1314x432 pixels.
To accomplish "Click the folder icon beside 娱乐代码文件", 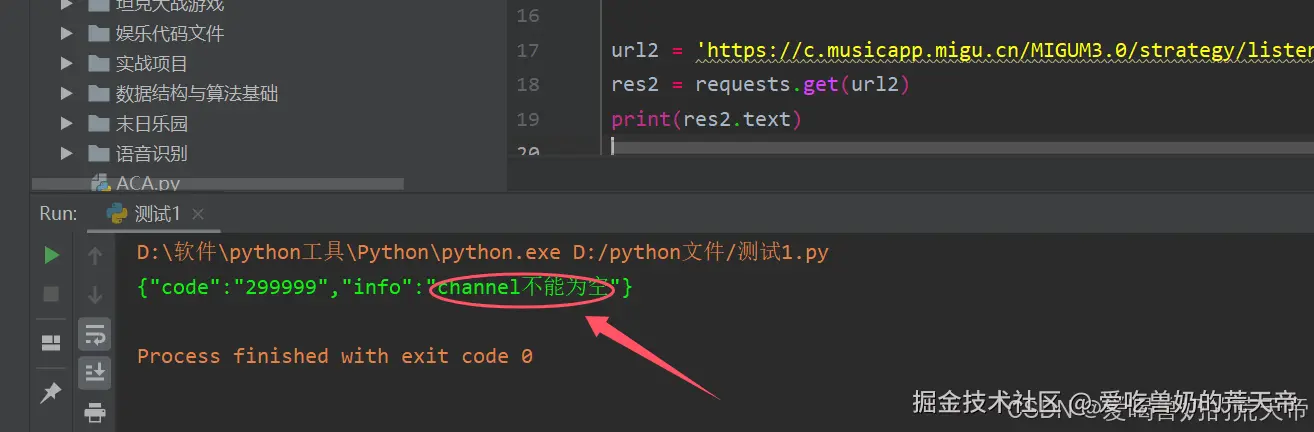I will click(98, 33).
